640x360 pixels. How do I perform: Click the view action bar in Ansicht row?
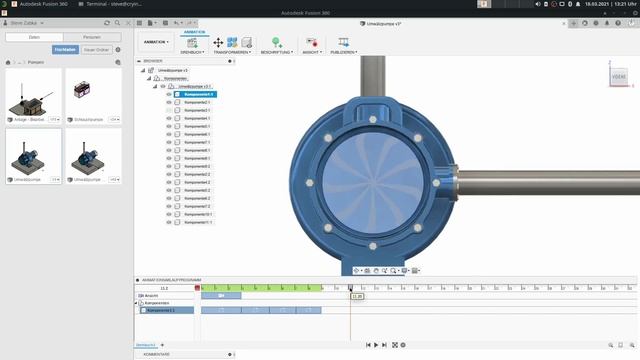pos(221,296)
